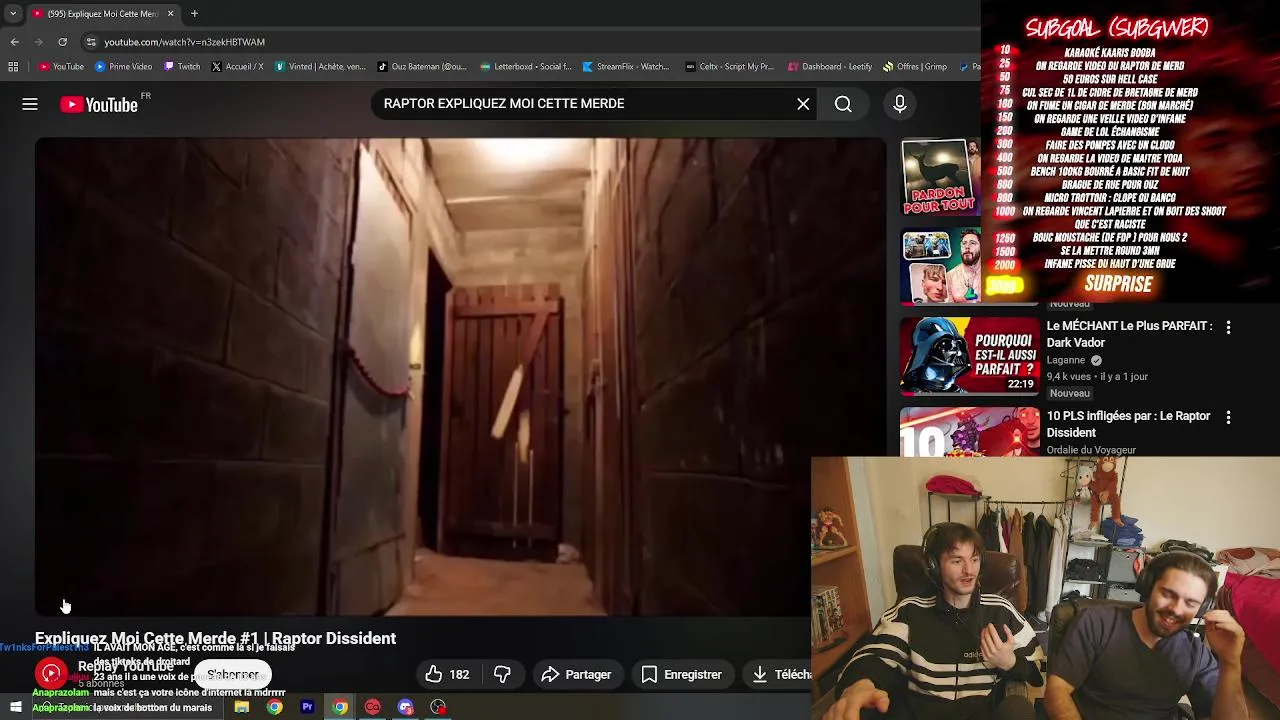Like the video with thumbs up
The height and width of the screenshot is (720, 1280).
(x=447, y=675)
